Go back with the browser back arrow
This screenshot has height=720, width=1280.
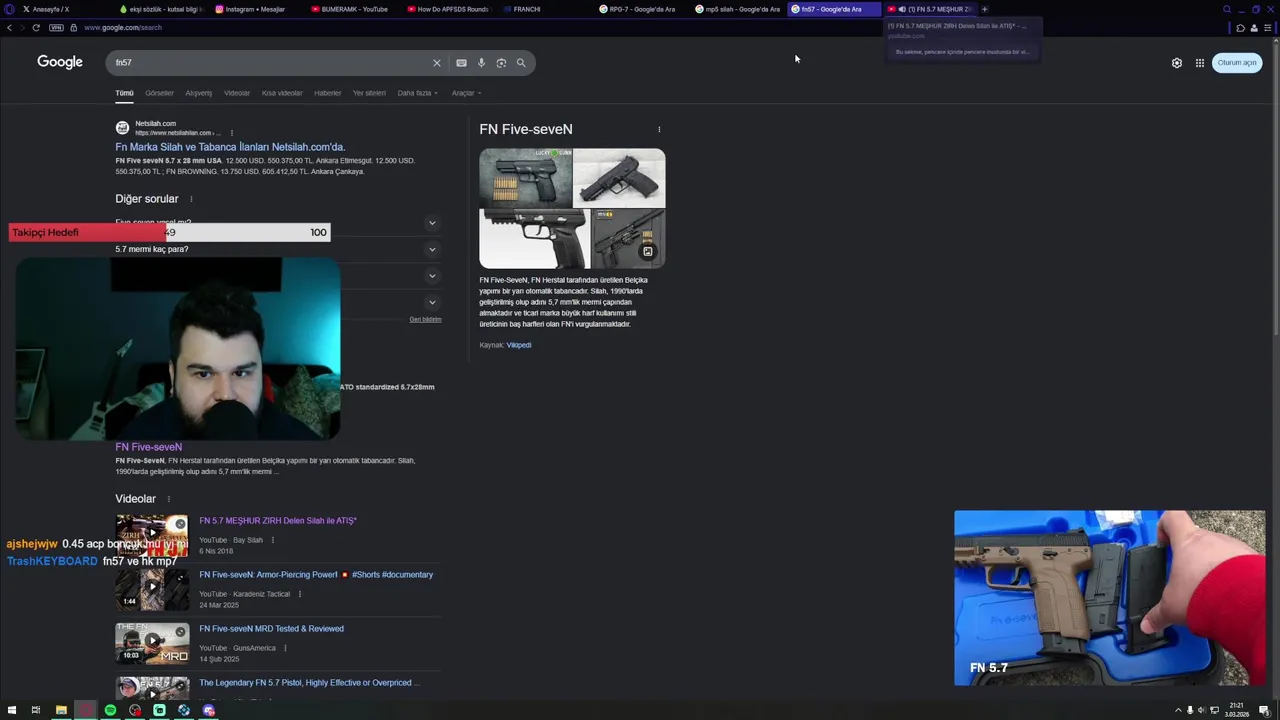click(x=9, y=28)
